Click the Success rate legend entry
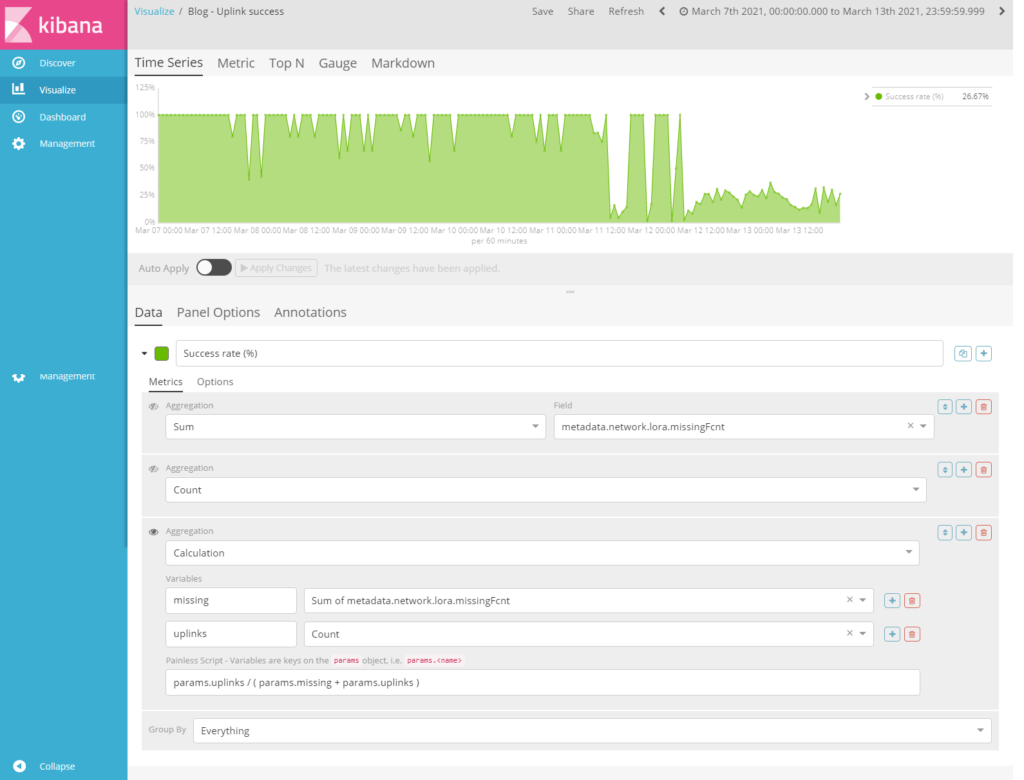This screenshot has width=1024, height=780. click(x=914, y=97)
